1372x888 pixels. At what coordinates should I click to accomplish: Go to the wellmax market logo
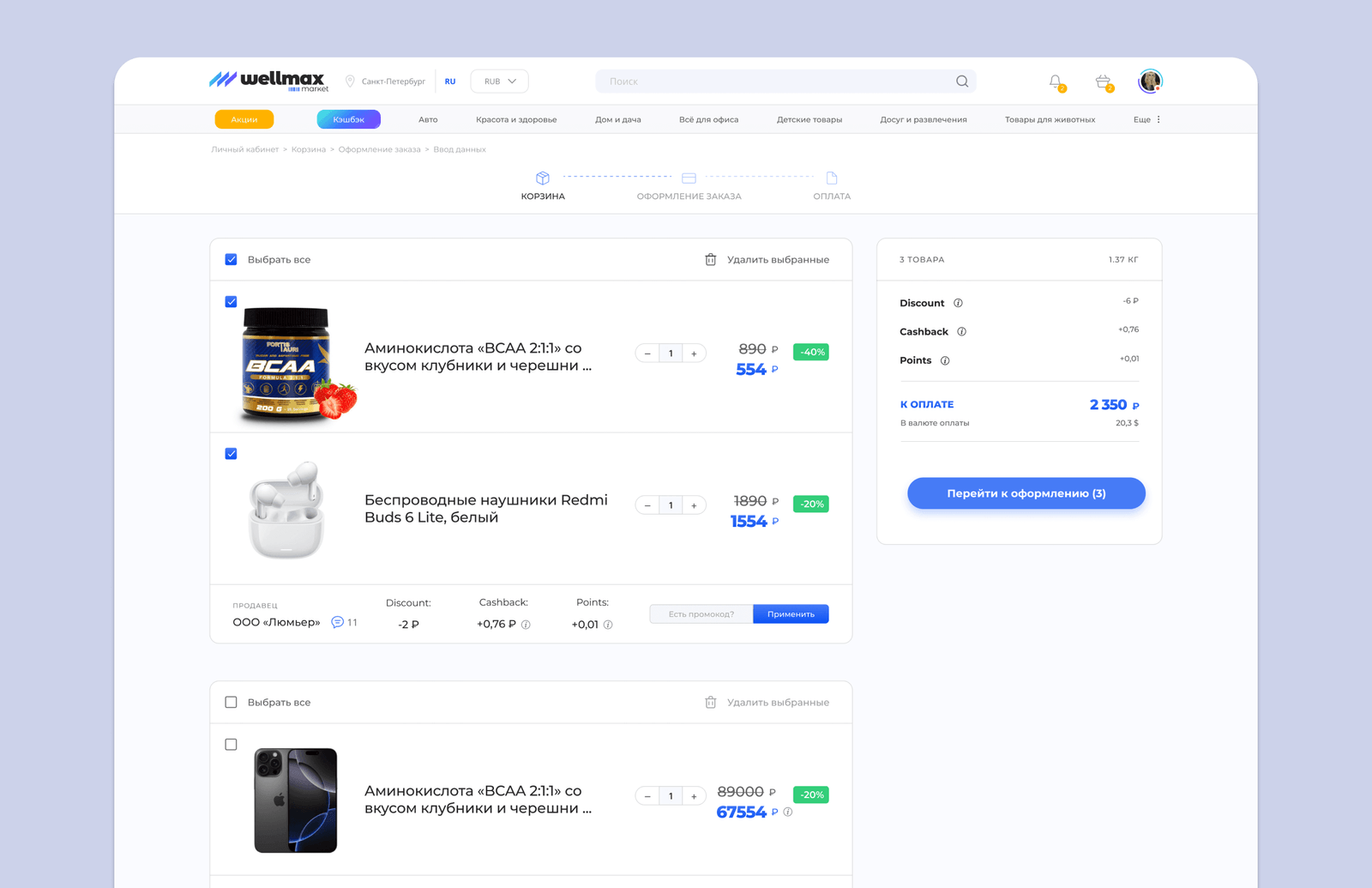[269, 81]
